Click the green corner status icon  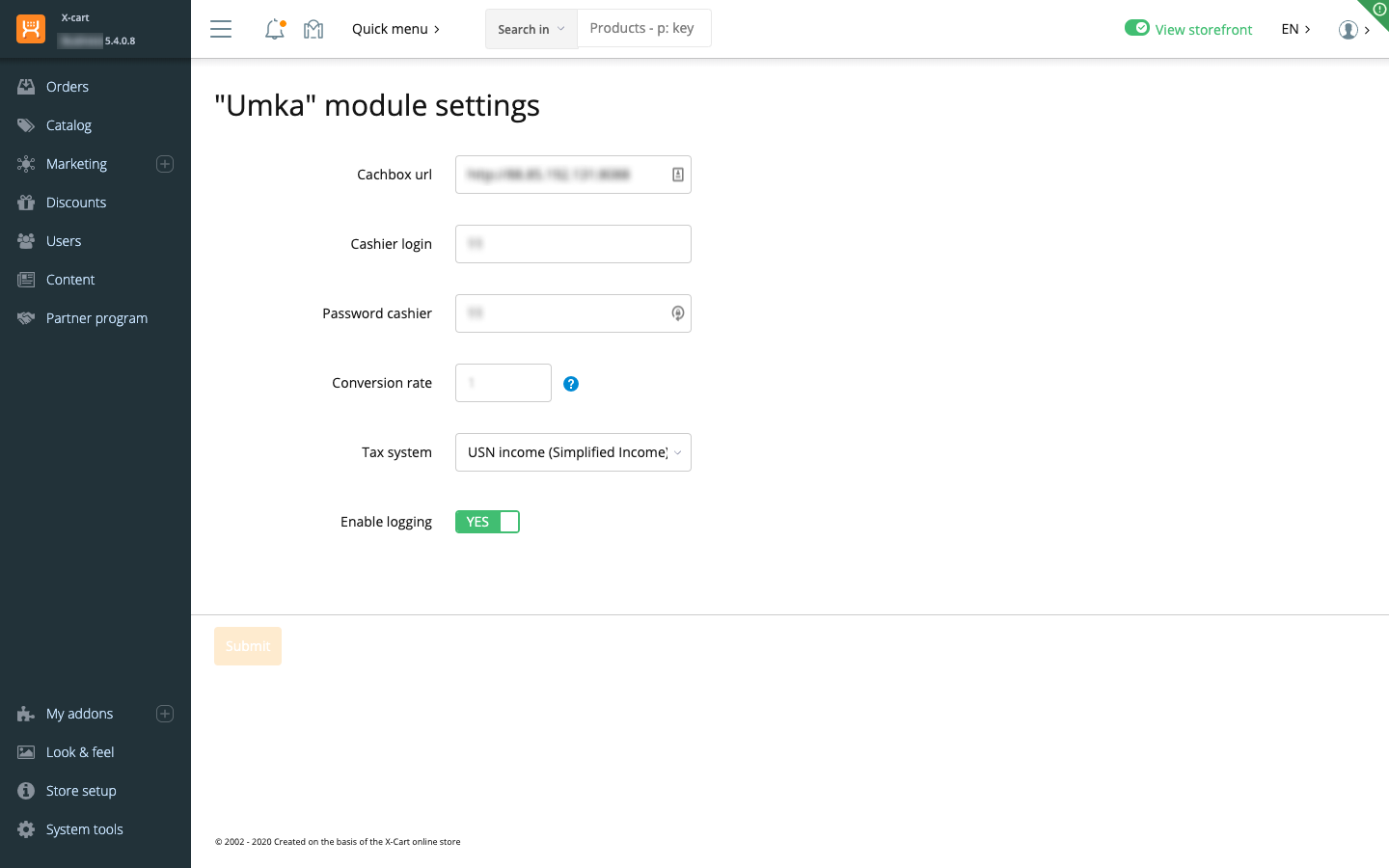point(1378,10)
